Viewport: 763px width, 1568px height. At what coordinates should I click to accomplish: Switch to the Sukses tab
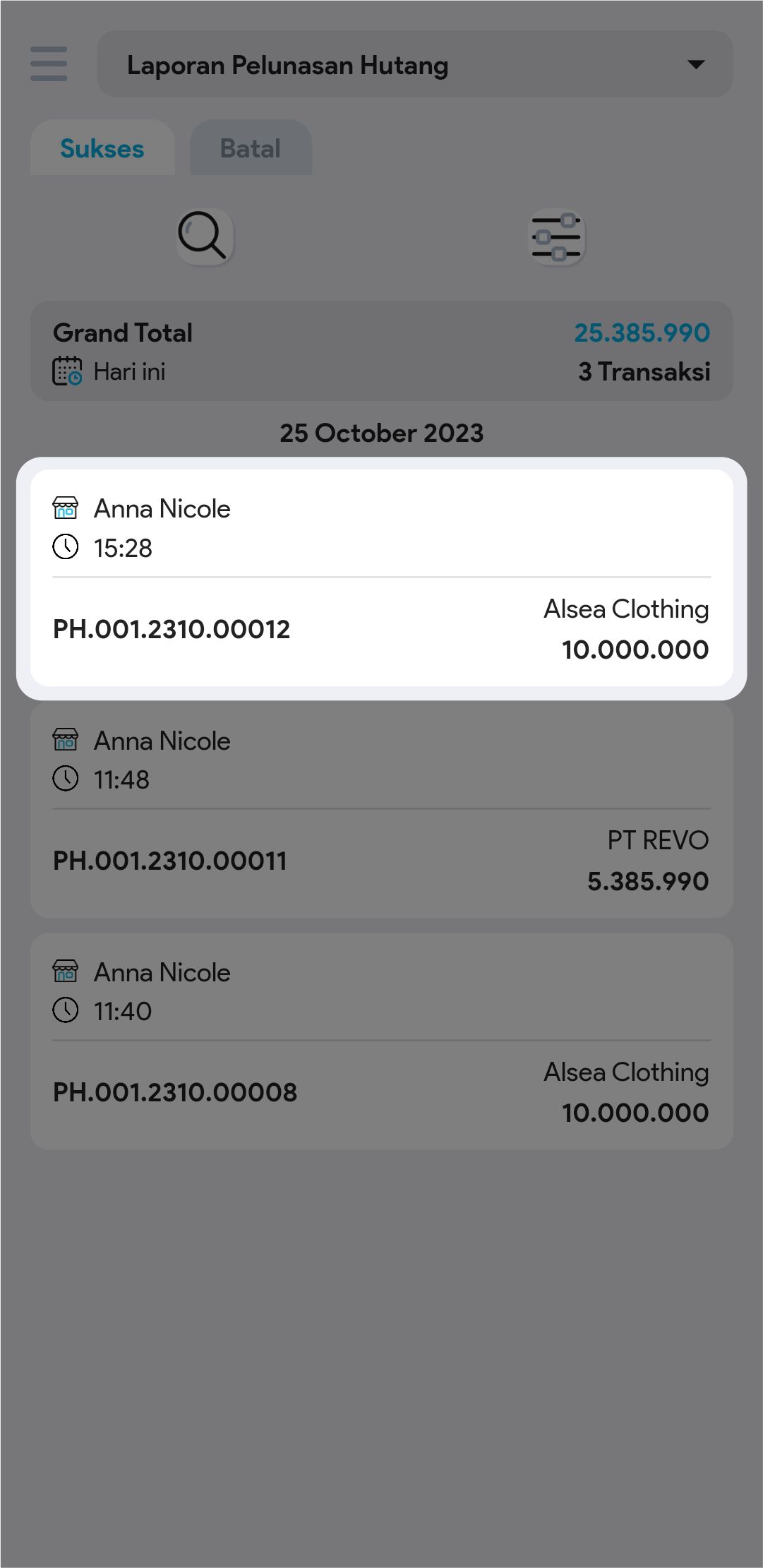tap(102, 148)
